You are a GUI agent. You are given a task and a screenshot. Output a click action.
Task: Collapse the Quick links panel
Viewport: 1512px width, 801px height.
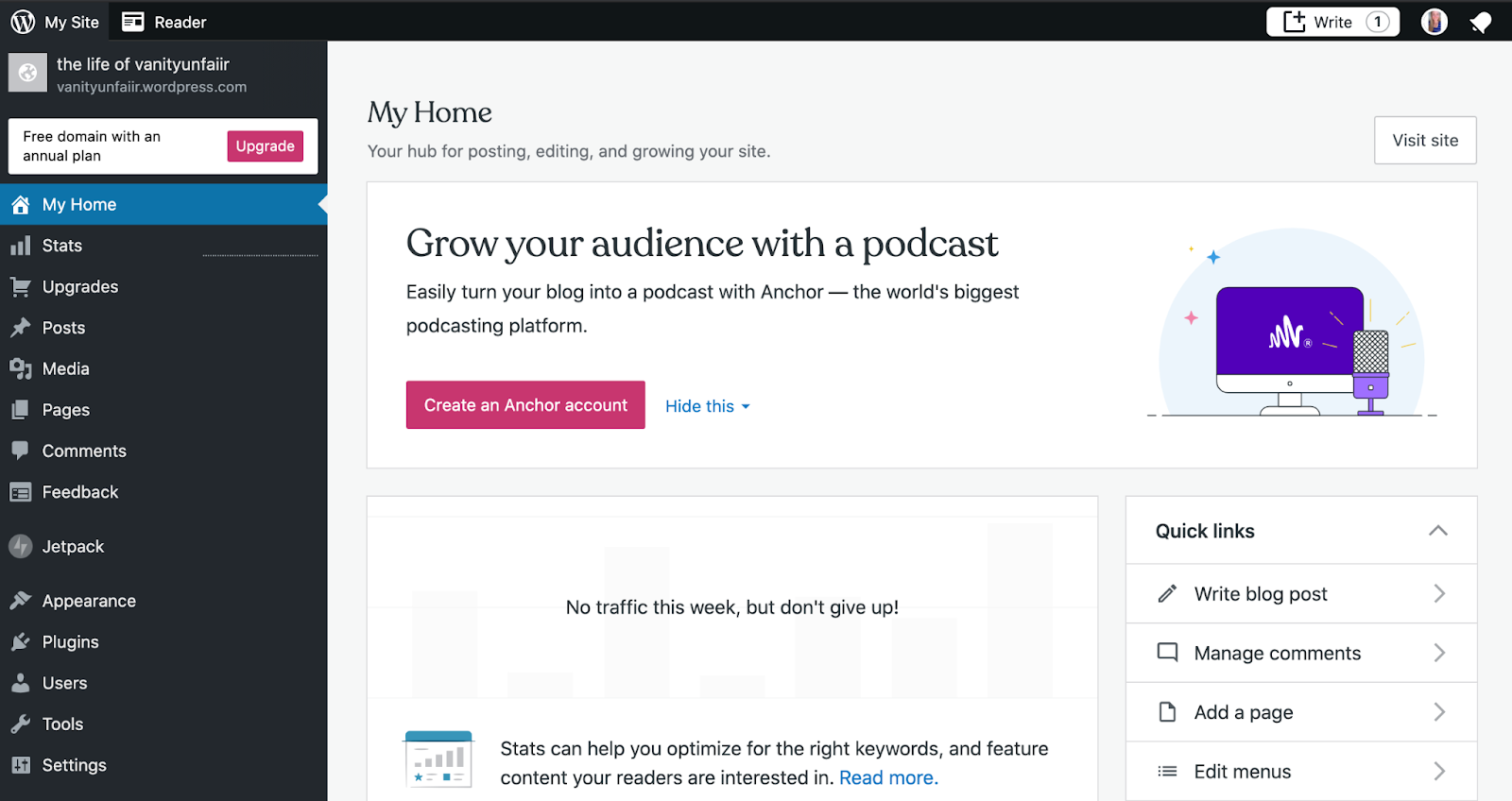[1438, 531]
